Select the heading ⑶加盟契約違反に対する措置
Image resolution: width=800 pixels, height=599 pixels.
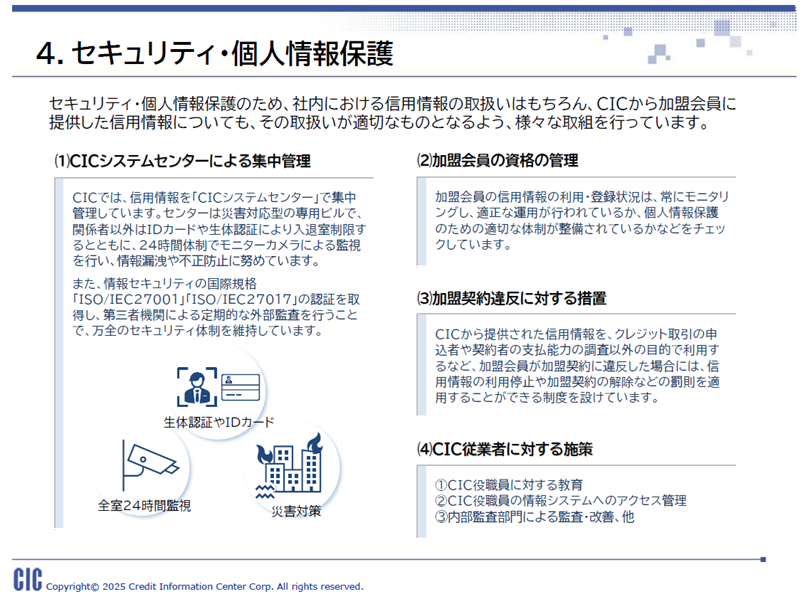click(x=511, y=298)
